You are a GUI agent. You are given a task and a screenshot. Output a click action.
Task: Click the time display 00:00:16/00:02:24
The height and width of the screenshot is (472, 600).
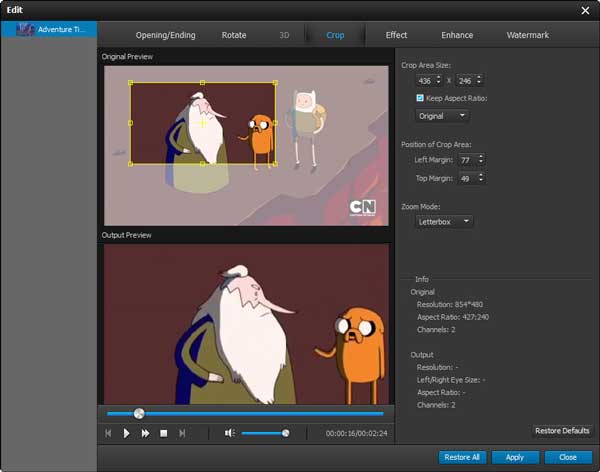coord(356,433)
